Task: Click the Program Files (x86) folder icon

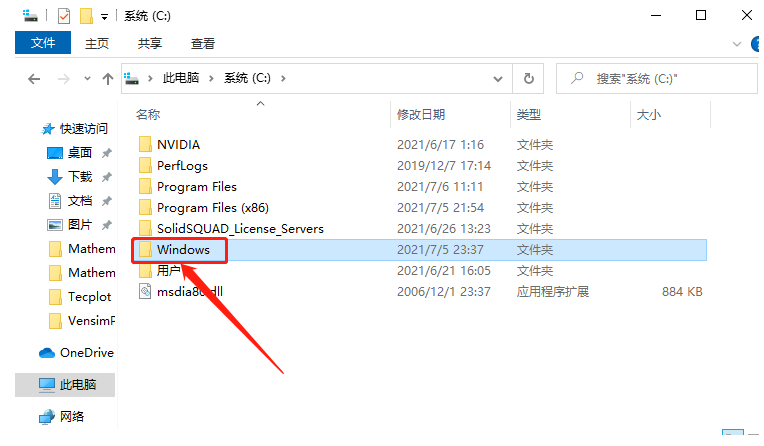Action: [x=145, y=207]
